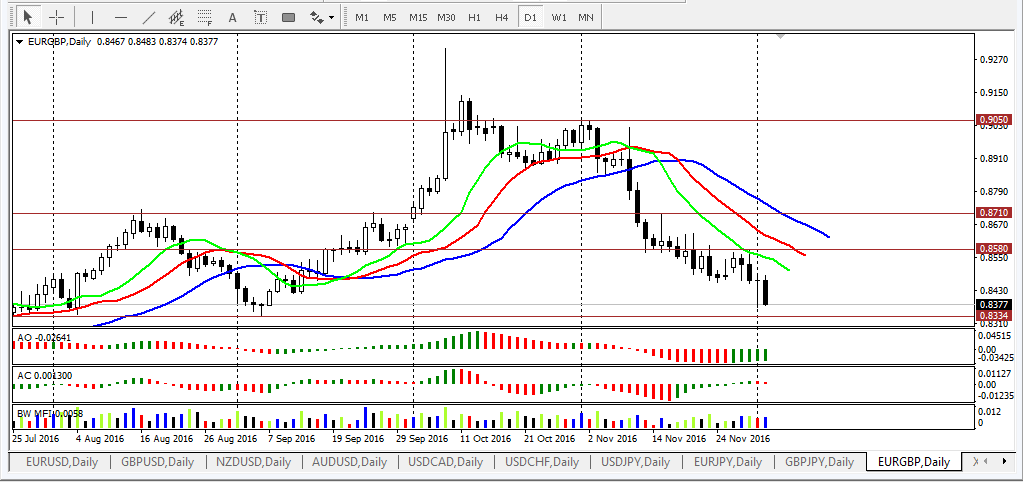Select the active EURGBP,Daily tab

tap(913, 462)
